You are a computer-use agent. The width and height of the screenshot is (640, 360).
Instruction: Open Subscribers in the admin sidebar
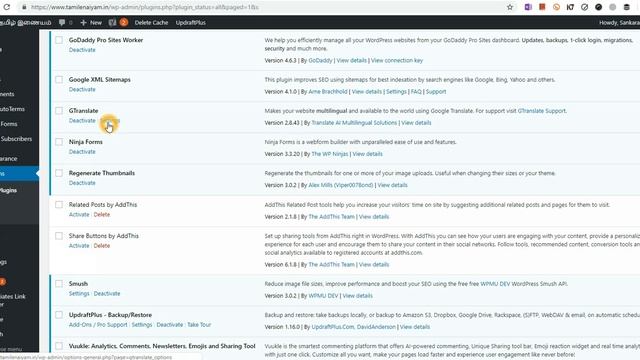coord(16,139)
